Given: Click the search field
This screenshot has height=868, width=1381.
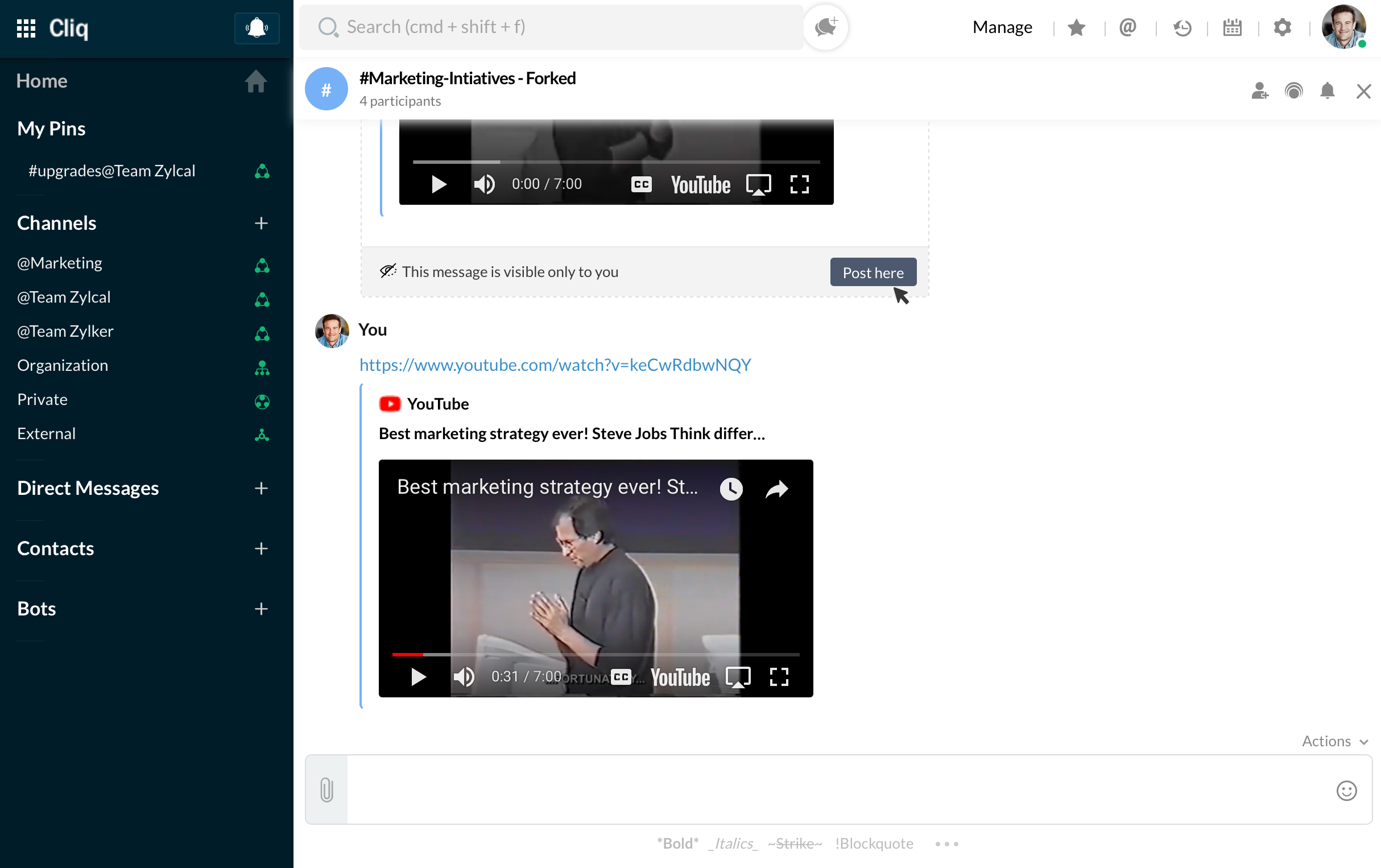Looking at the screenshot, I should pyautogui.click(x=551, y=27).
